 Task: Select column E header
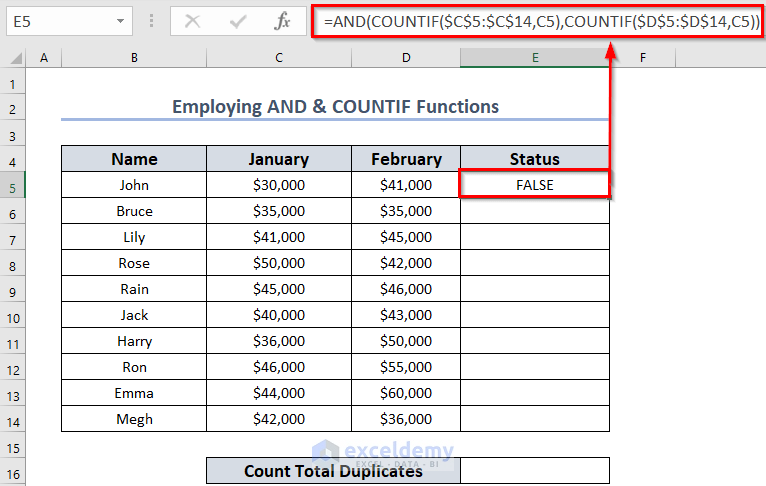[x=534, y=59]
